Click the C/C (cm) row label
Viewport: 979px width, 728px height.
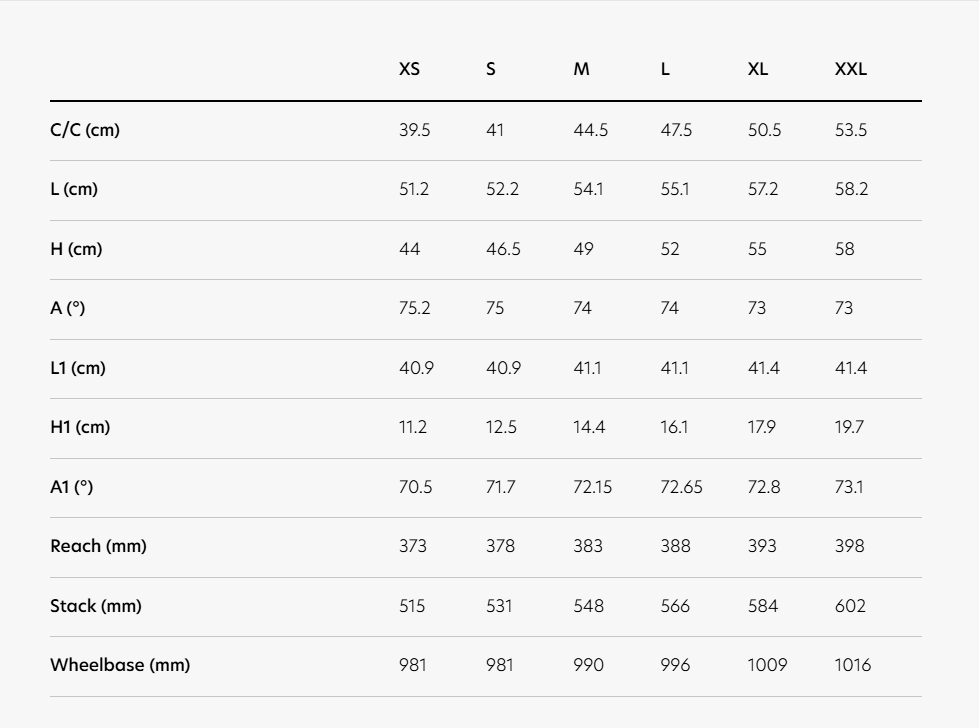pos(85,130)
